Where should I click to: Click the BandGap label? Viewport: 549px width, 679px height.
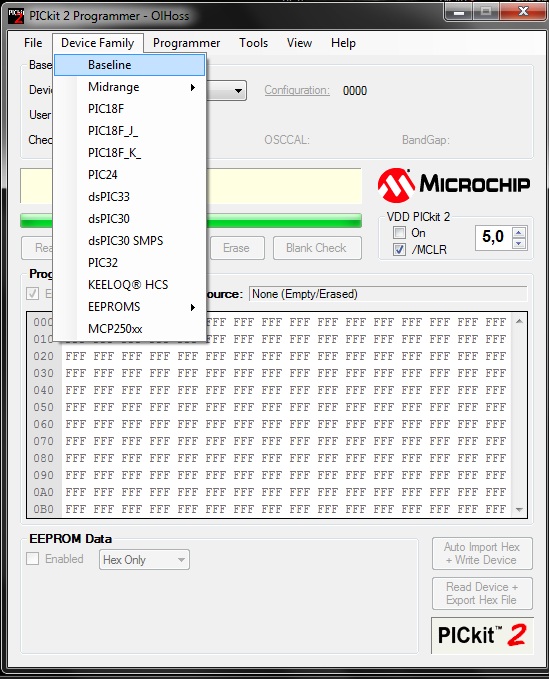[426, 140]
